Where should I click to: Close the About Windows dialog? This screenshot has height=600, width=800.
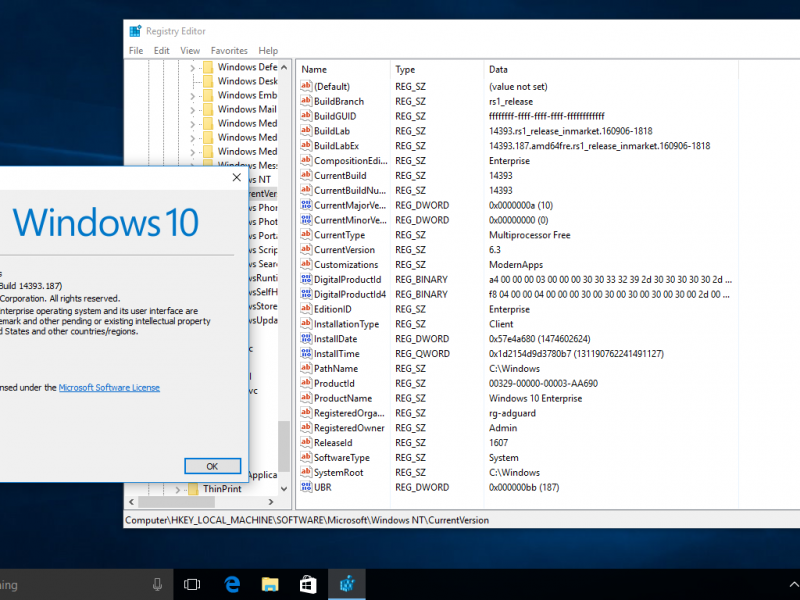click(237, 177)
